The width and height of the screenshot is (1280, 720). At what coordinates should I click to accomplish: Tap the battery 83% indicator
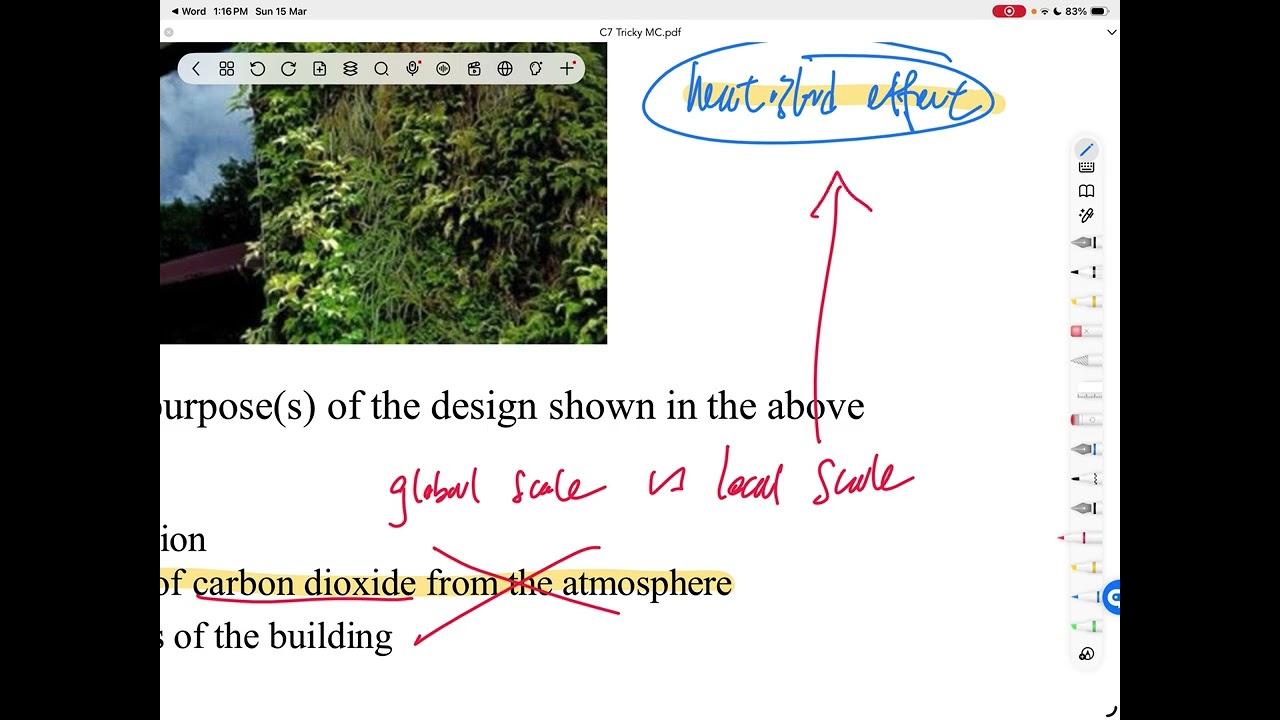pyautogui.click(x=1086, y=11)
